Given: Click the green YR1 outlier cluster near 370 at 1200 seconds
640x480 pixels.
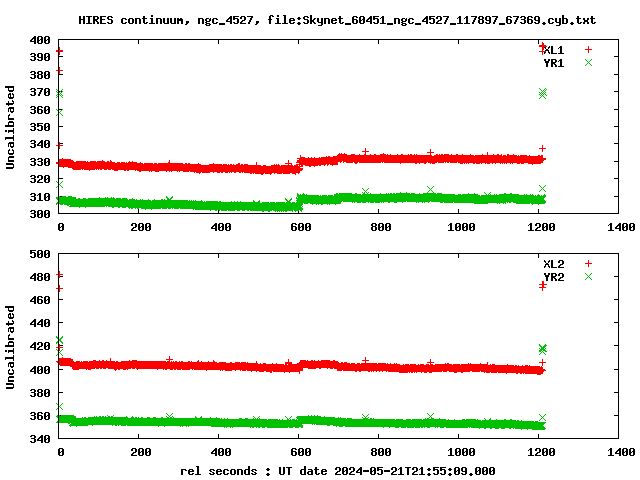Looking at the screenshot, I should coord(542,93).
